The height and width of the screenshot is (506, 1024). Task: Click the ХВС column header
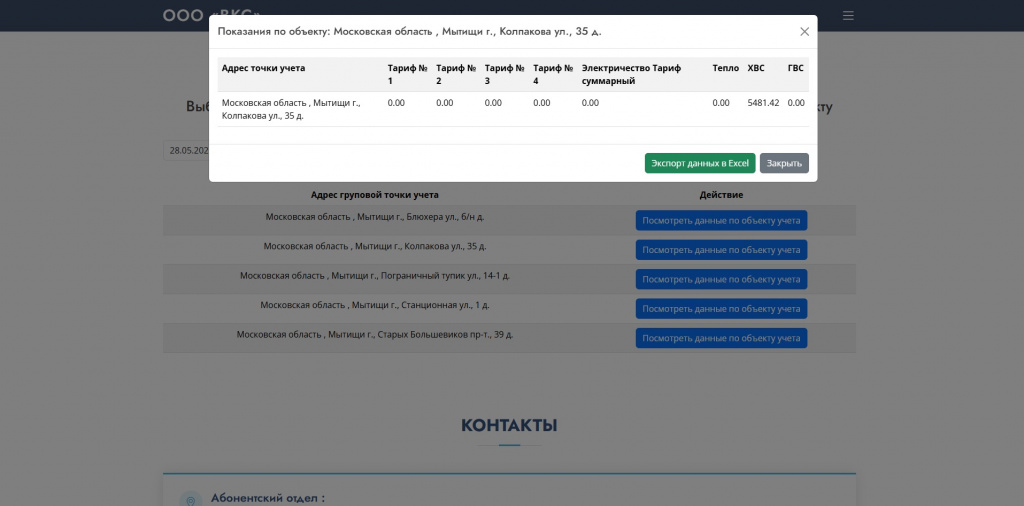click(x=756, y=68)
